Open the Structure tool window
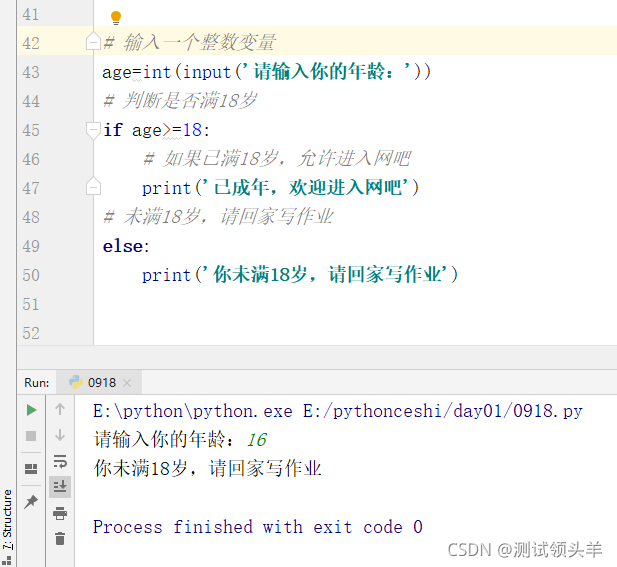This screenshot has height=567, width=617. click(7, 526)
